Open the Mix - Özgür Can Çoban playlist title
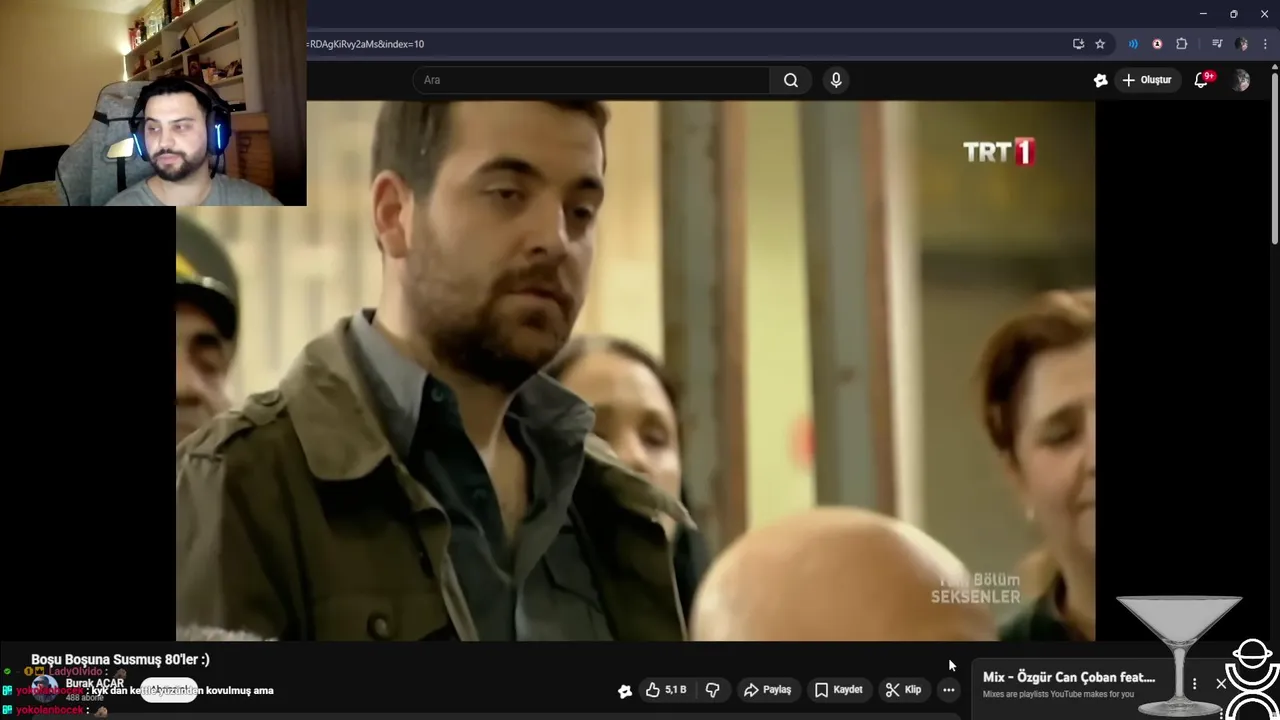1280x720 pixels. coord(1069,677)
